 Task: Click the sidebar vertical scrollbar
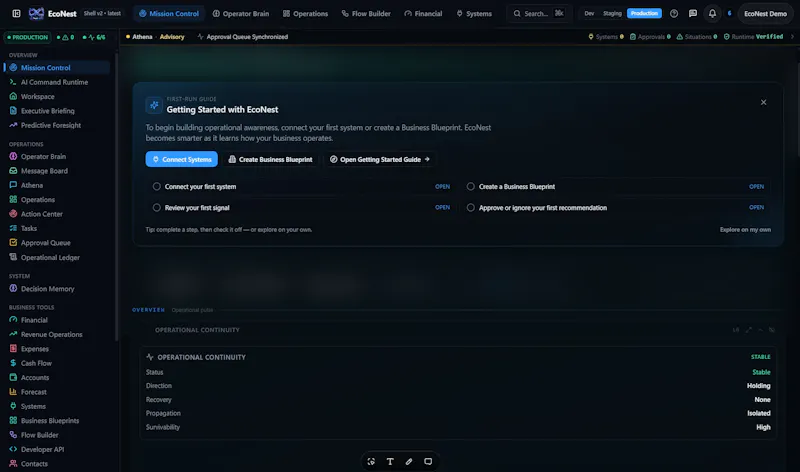click(x=117, y=196)
